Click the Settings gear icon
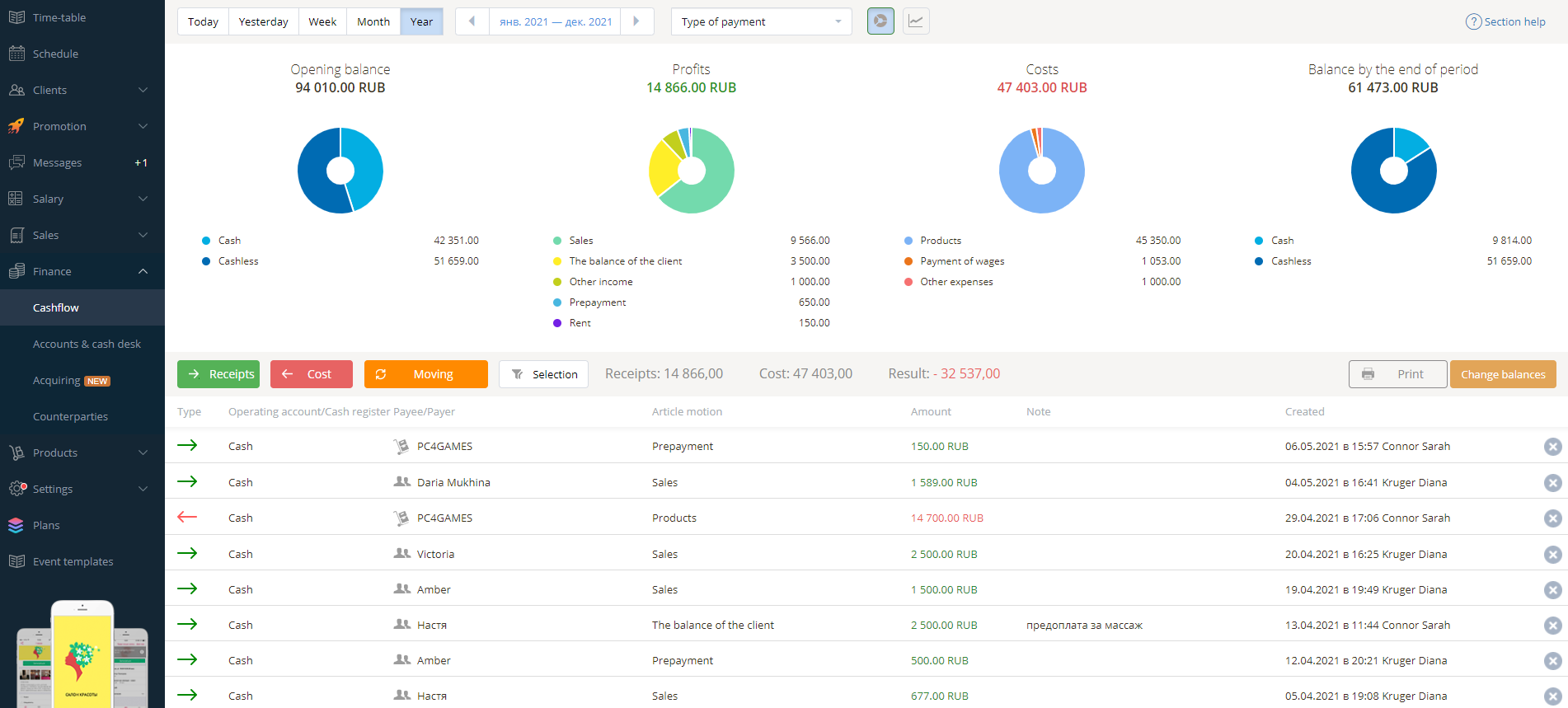 pyautogui.click(x=16, y=489)
